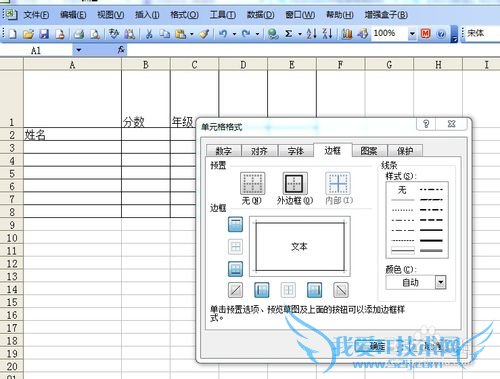This screenshot has height=379, width=500.
Task: Open Print Preview icon
Action: point(95,34)
